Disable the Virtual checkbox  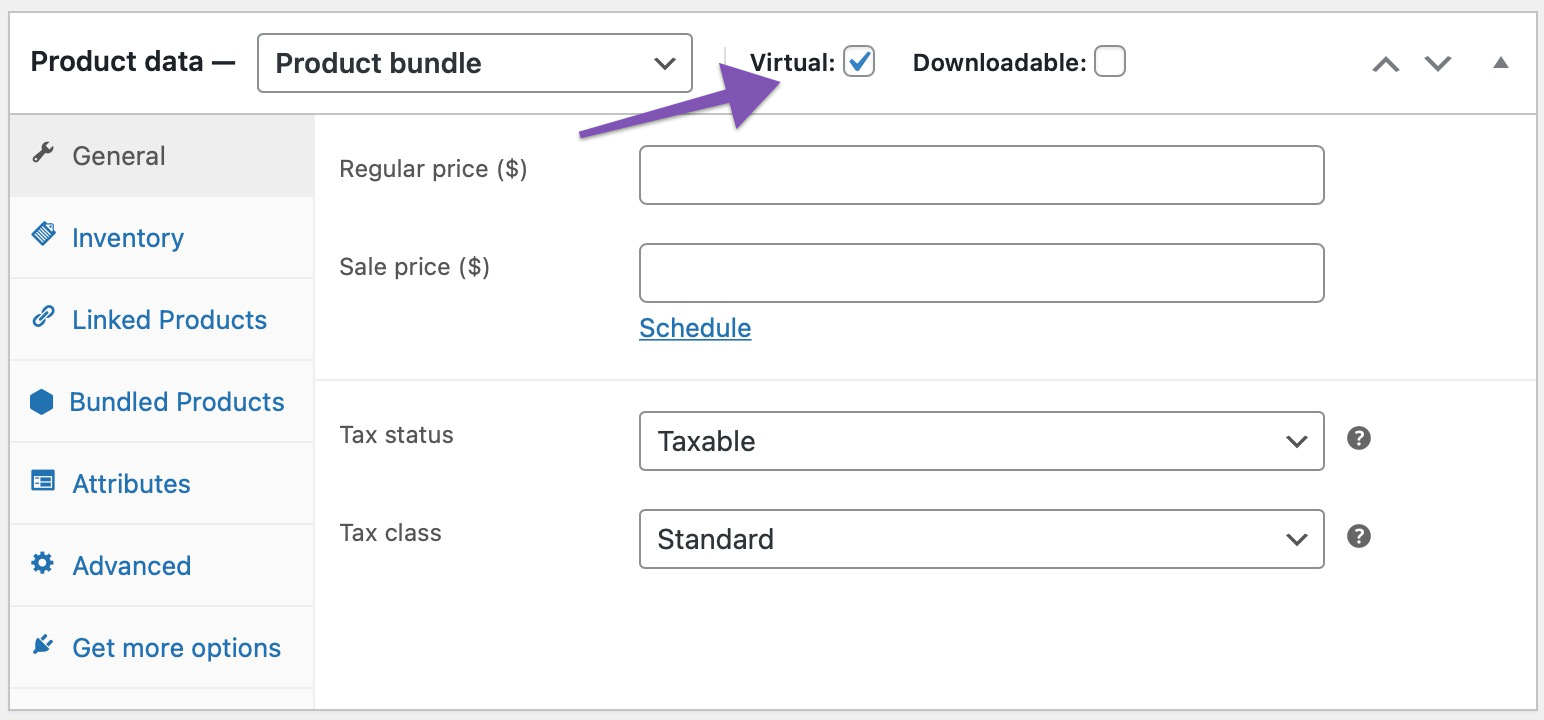(x=858, y=61)
